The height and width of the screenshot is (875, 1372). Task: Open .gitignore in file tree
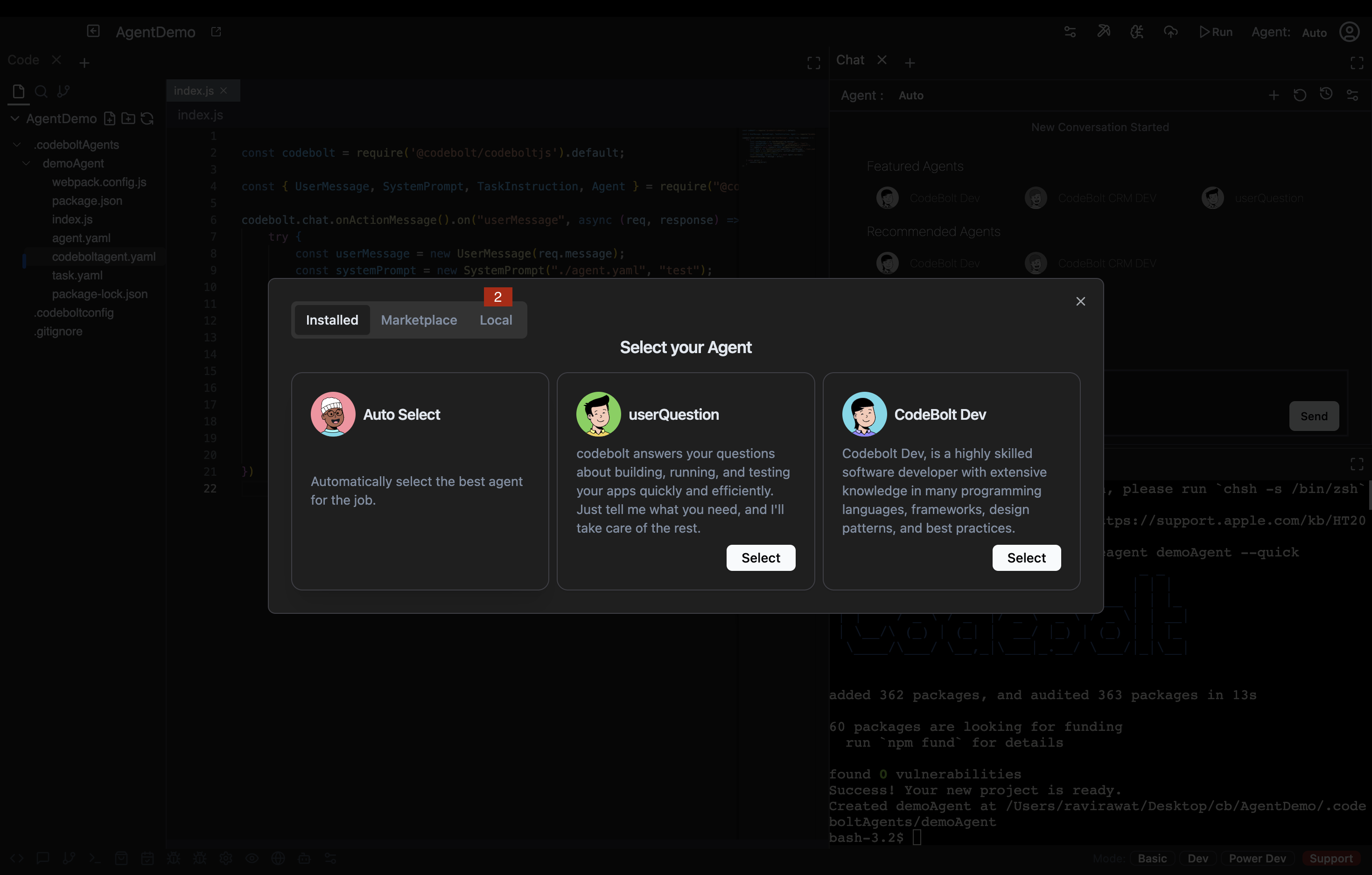(x=58, y=331)
